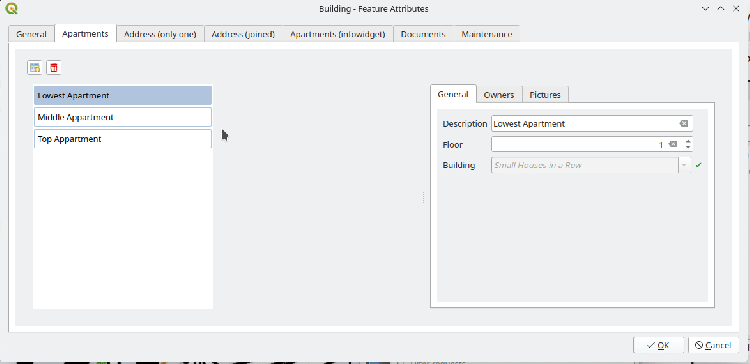Maximize the Feature Attributes dialog
Viewport: 750px width, 364px height.
[720, 9]
